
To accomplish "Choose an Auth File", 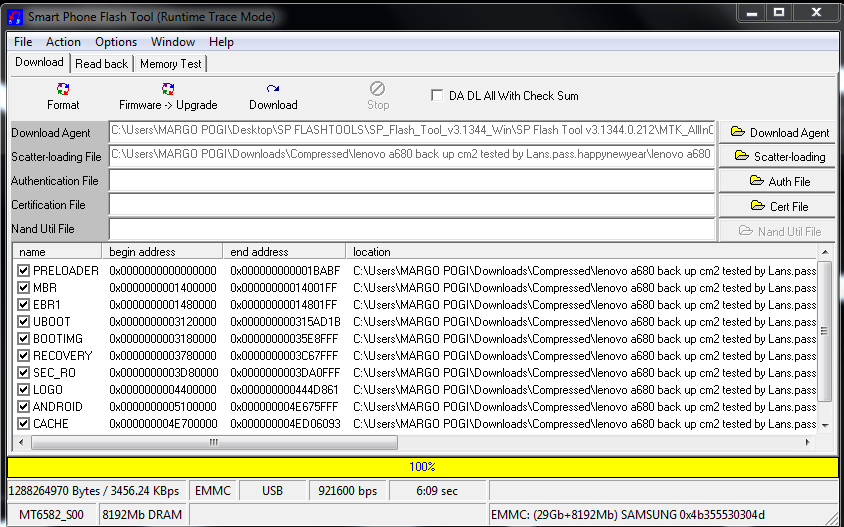I will pos(779,181).
